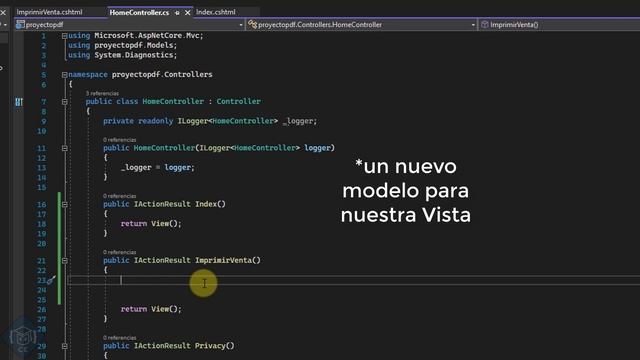
Task: Click the 'Privacy' method name on line 29
Action: pyautogui.click(x=210, y=346)
